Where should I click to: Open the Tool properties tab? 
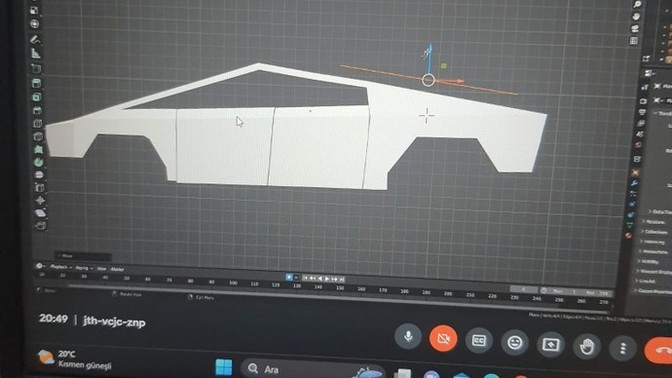point(645,87)
